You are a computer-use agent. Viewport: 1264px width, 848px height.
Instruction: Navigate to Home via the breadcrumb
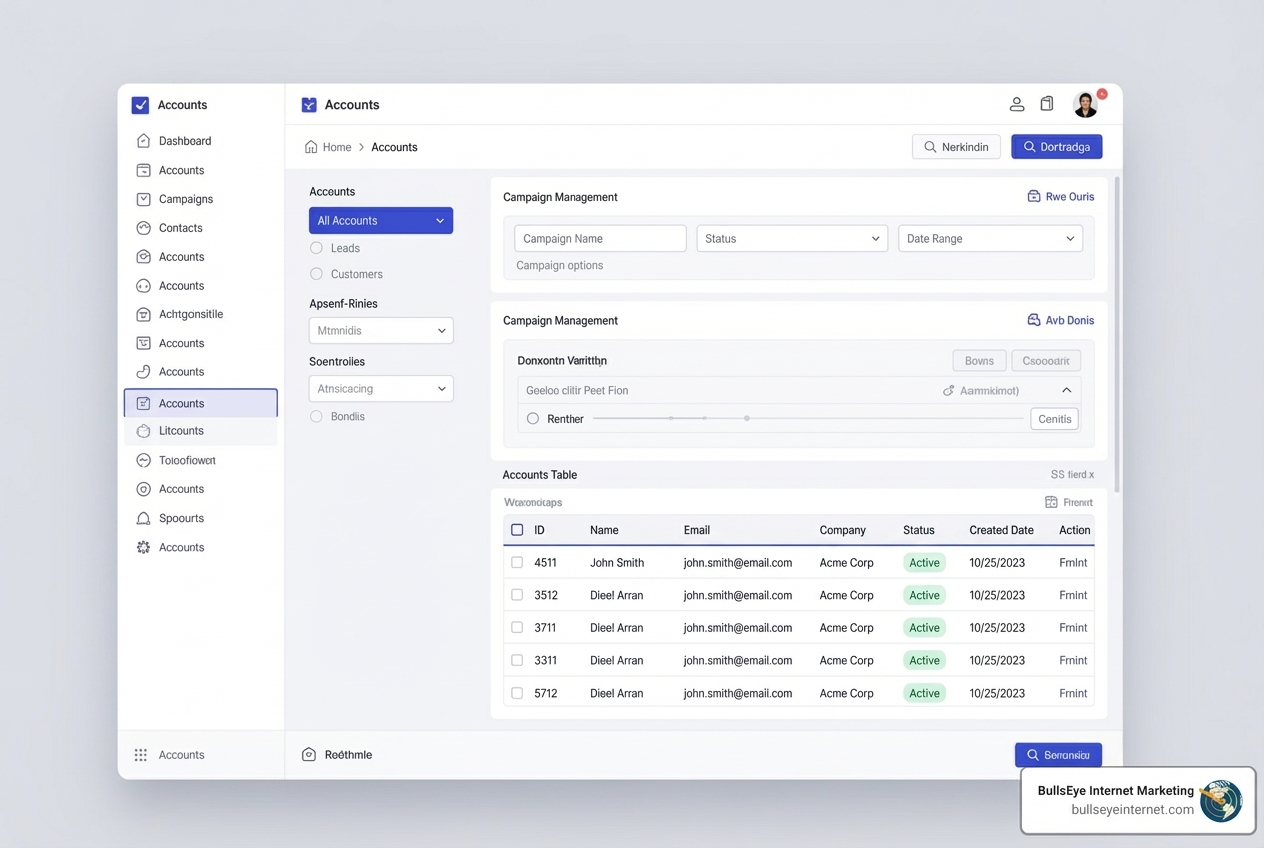pyautogui.click(x=337, y=146)
